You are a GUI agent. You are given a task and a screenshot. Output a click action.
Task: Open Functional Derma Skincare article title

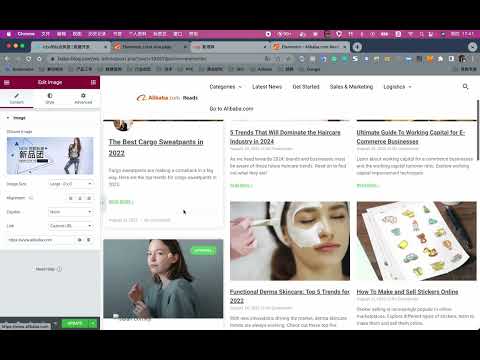click(x=290, y=296)
